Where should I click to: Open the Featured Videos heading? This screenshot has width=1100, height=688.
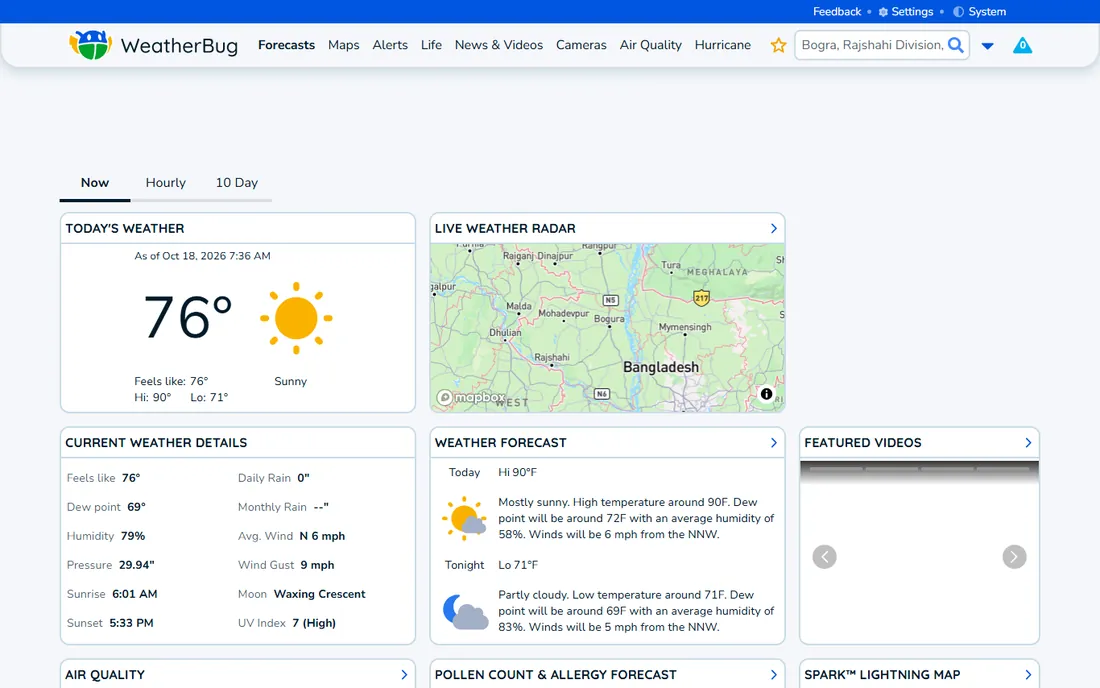[x=862, y=443]
